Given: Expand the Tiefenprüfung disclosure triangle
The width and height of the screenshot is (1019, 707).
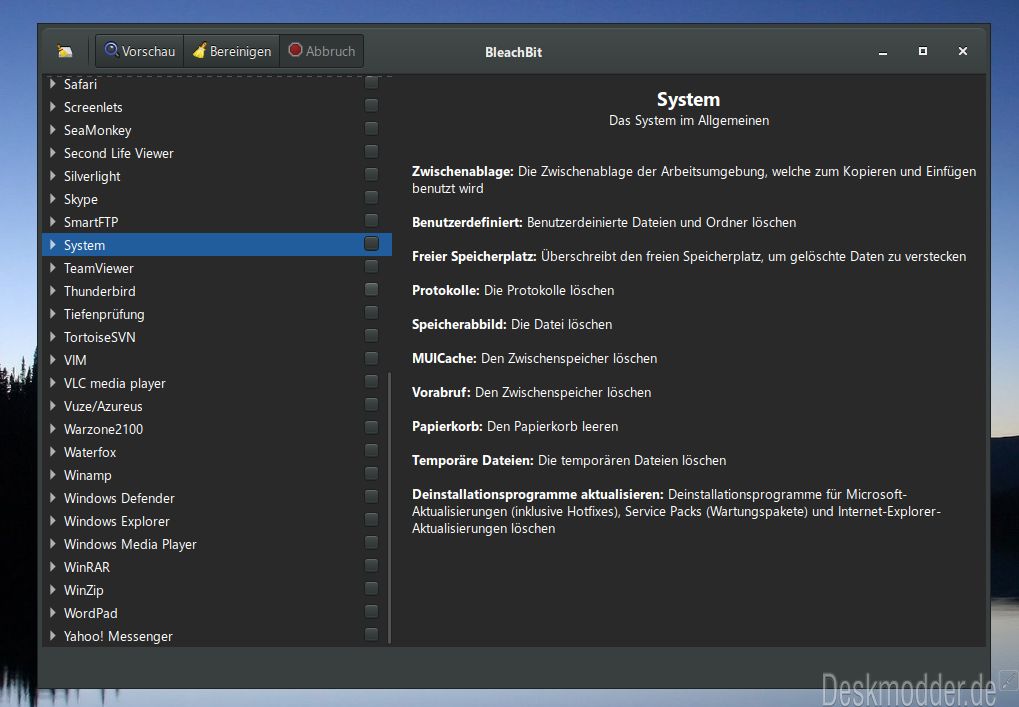Looking at the screenshot, I should click(x=53, y=314).
